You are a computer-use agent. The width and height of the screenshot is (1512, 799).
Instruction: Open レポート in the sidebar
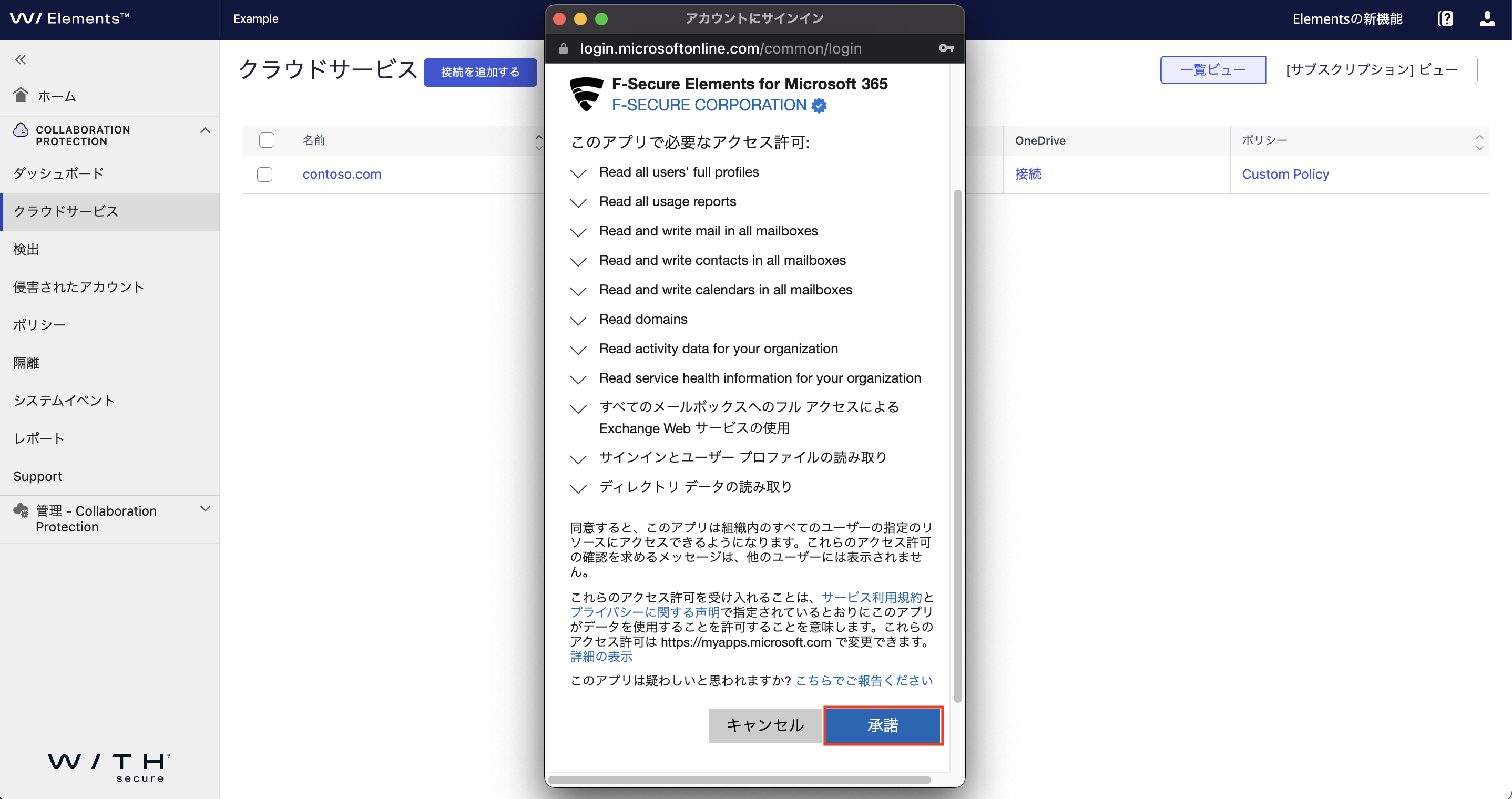click(x=39, y=438)
